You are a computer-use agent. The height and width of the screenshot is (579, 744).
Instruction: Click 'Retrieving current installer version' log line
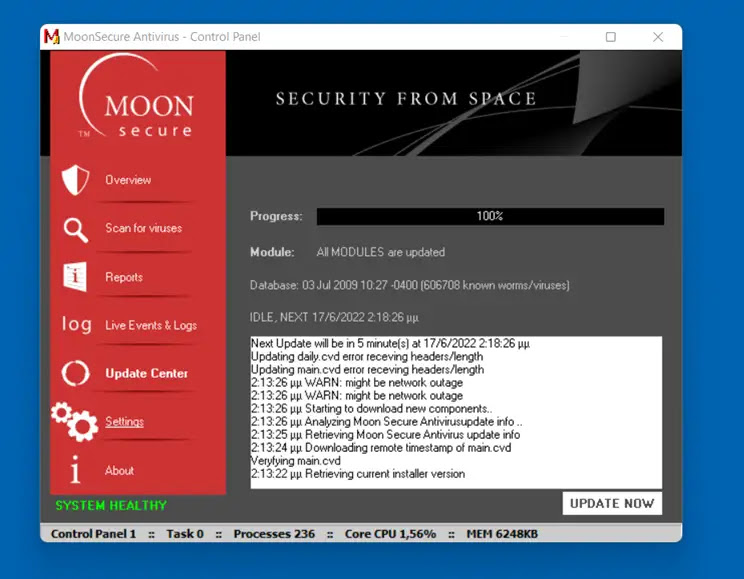358,474
